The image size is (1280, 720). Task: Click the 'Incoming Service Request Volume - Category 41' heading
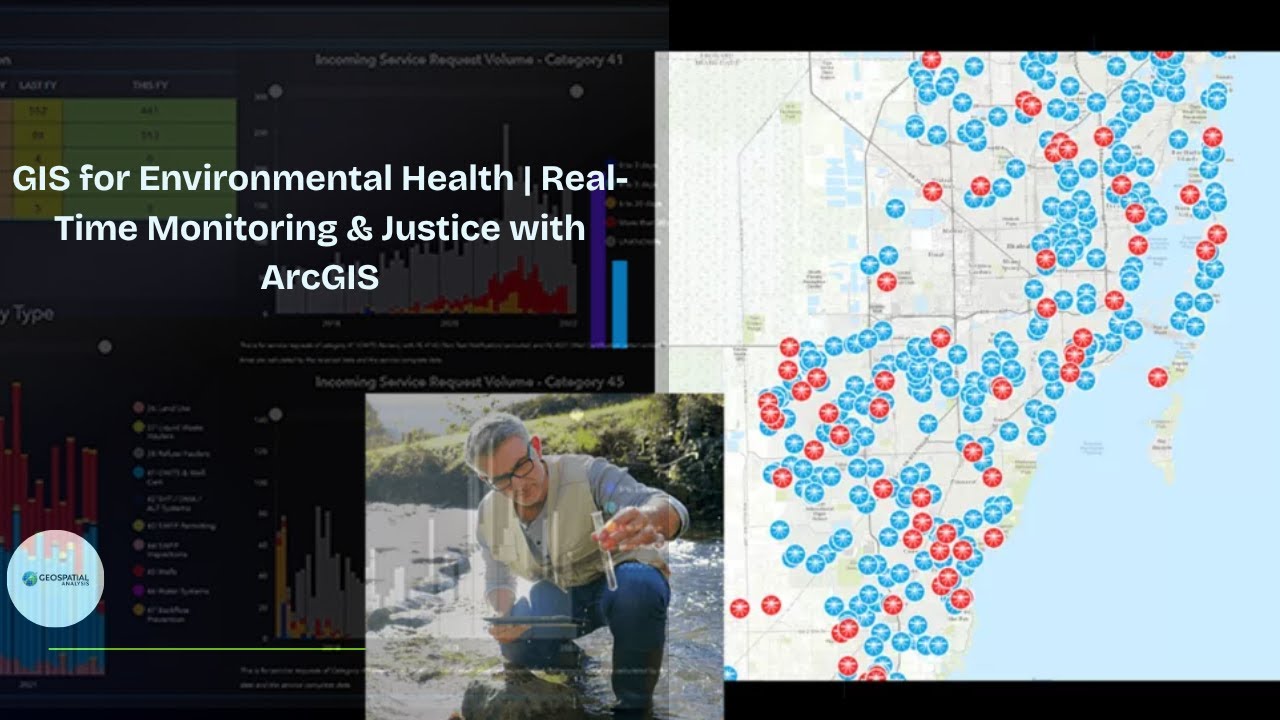tap(469, 60)
